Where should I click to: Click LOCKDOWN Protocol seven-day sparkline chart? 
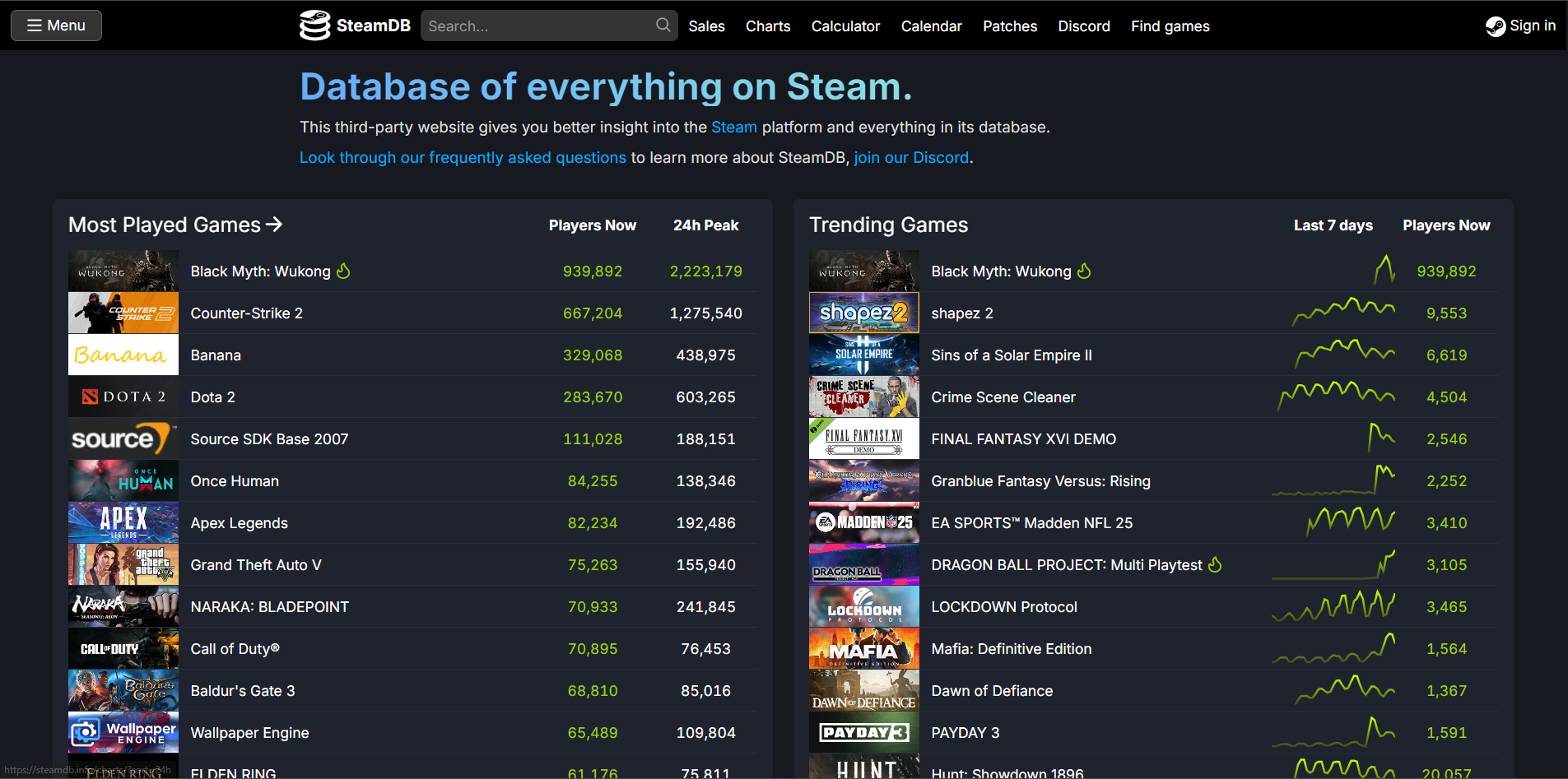click(x=1333, y=606)
